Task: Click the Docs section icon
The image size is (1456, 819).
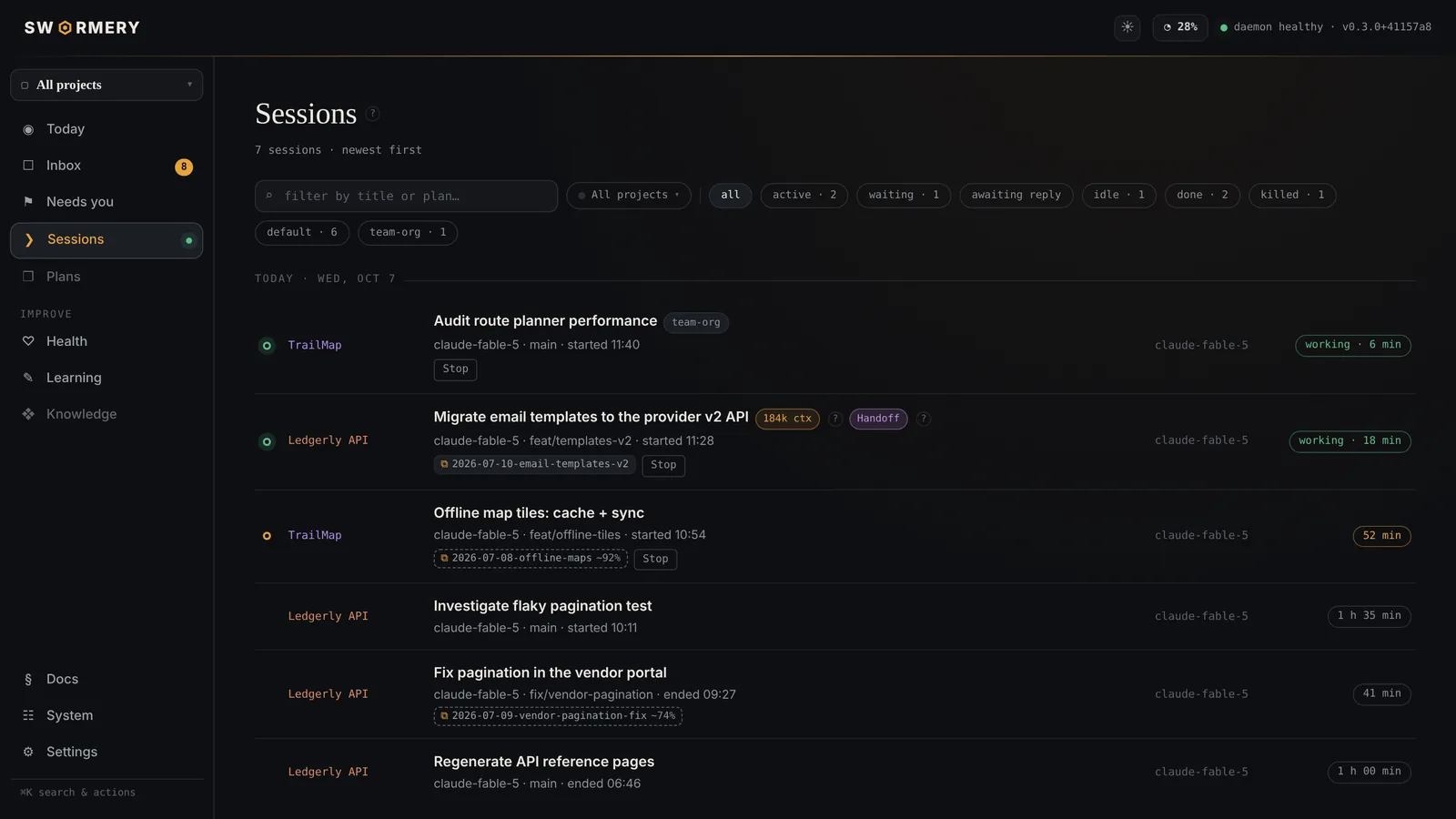Action: pos(28,679)
